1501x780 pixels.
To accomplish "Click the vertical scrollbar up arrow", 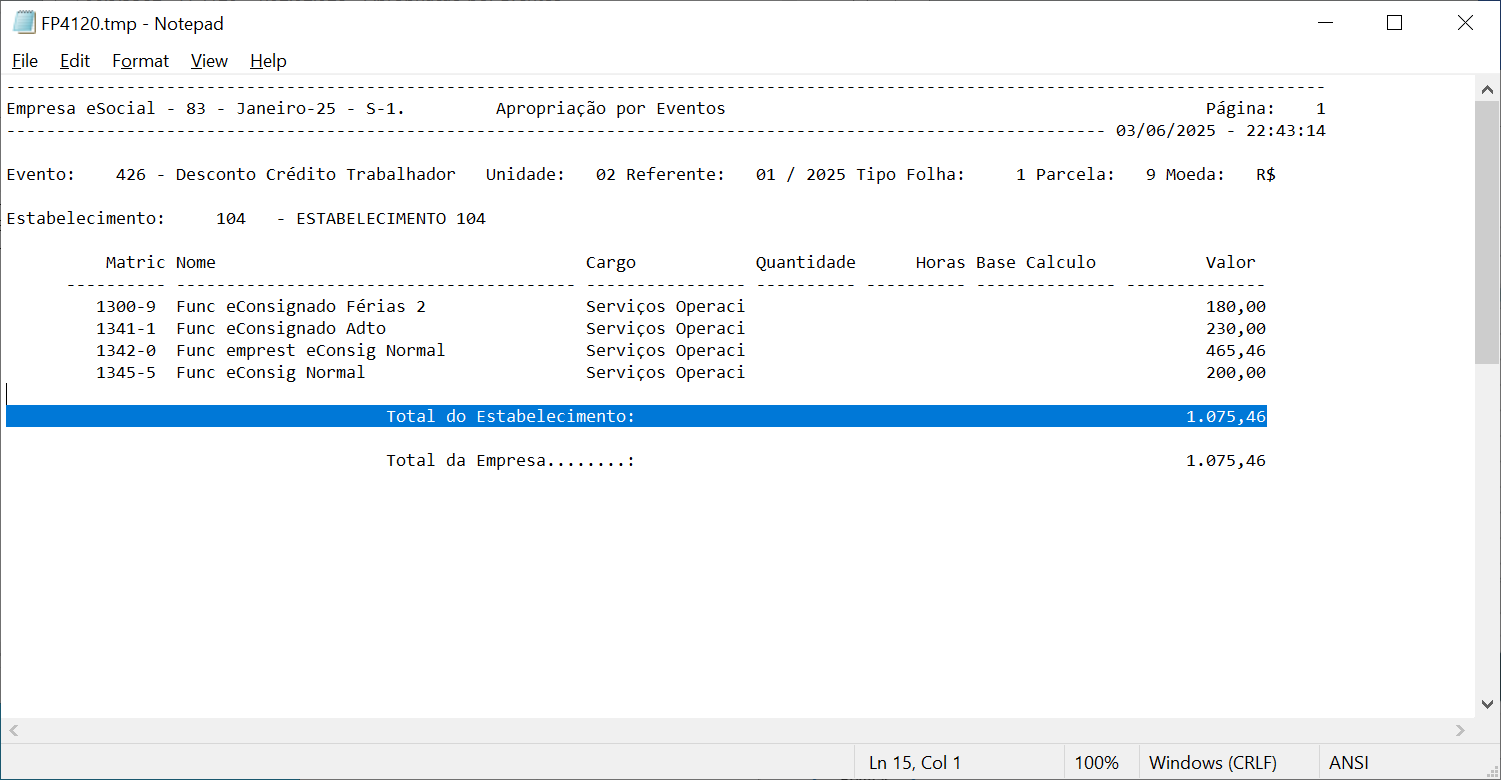I will [x=1488, y=89].
